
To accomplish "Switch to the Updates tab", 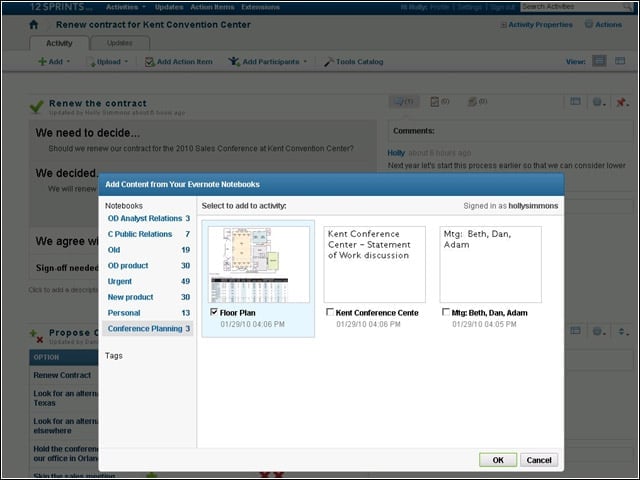I will tap(120, 43).
